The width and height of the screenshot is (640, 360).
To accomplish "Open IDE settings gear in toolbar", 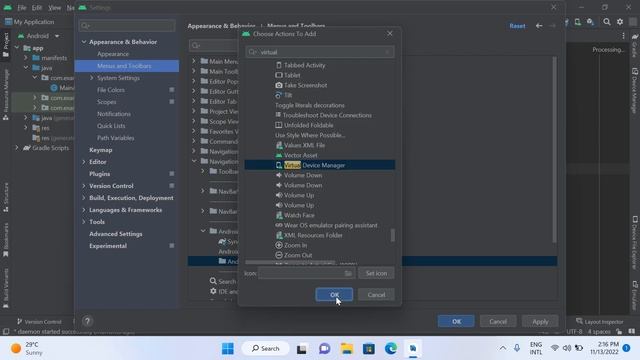I will point(620,22).
